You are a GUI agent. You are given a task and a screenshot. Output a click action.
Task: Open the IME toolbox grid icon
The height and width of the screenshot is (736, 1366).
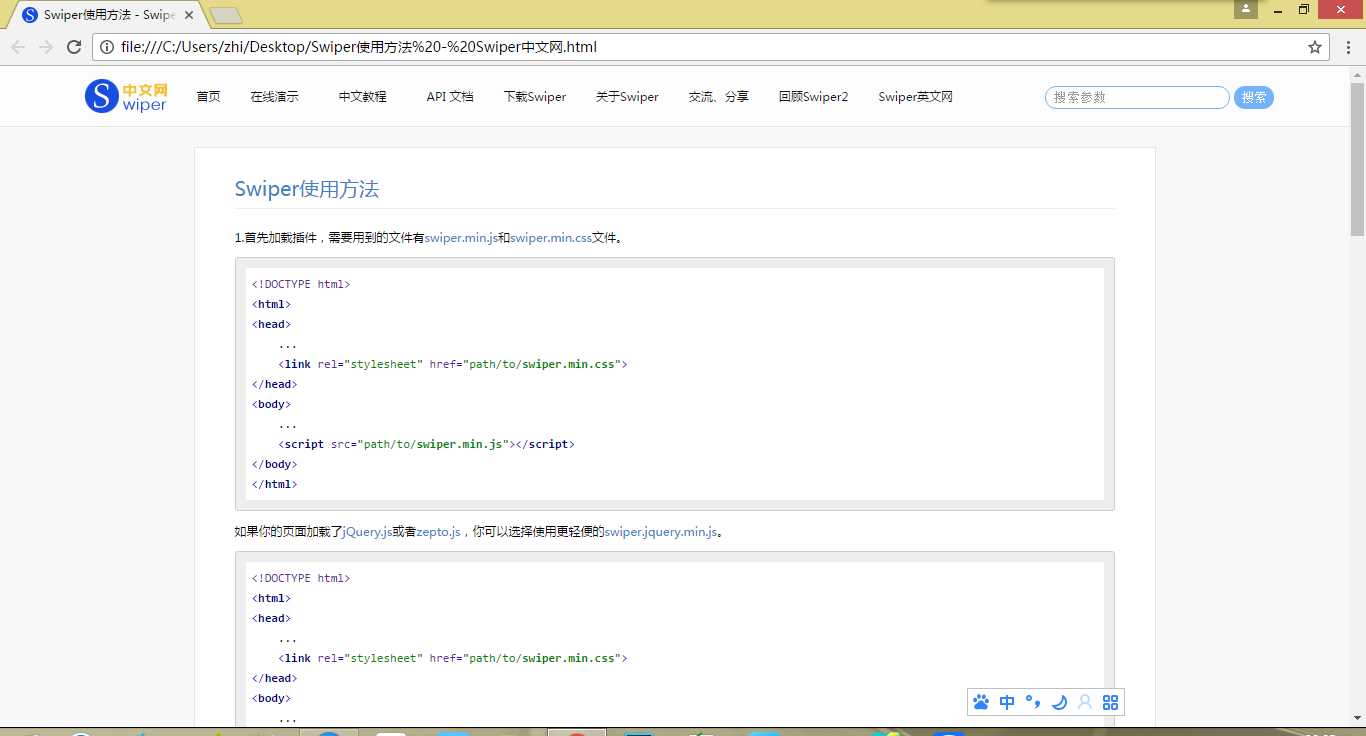tap(1110, 702)
